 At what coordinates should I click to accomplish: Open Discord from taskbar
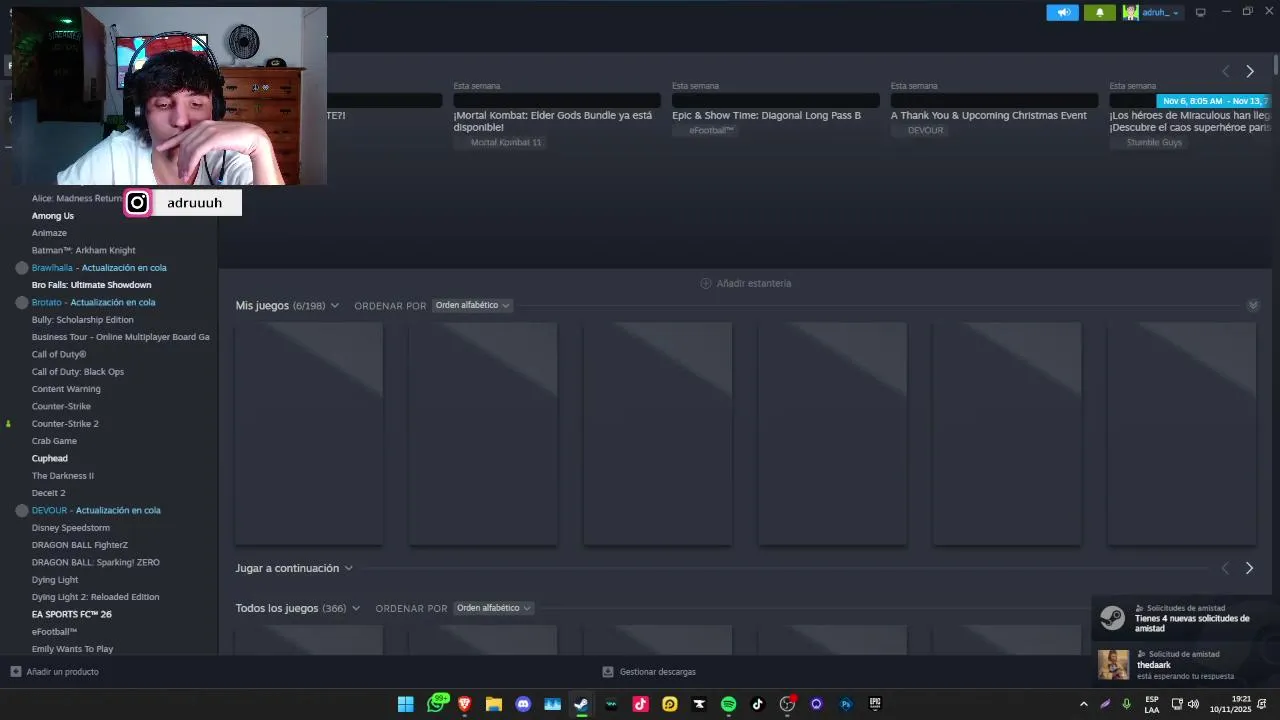(x=523, y=704)
